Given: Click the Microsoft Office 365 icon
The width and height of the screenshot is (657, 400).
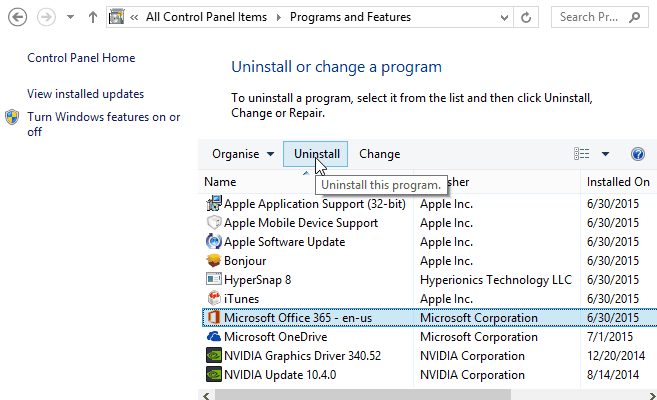Looking at the screenshot, I should pyautogui.click(x=213, y=318).
